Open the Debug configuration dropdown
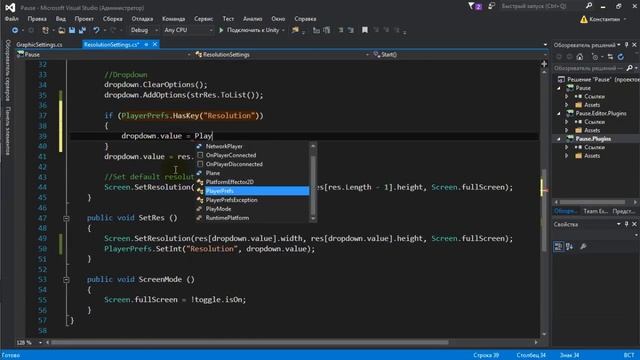 (x=144, y=30)
